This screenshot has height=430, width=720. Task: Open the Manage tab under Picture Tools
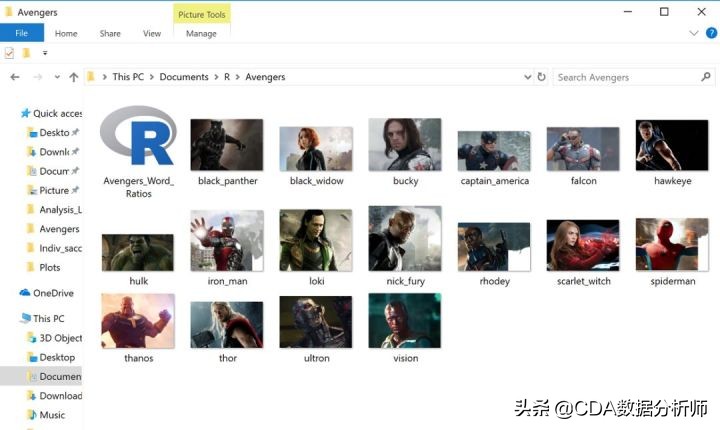point(201,34)
